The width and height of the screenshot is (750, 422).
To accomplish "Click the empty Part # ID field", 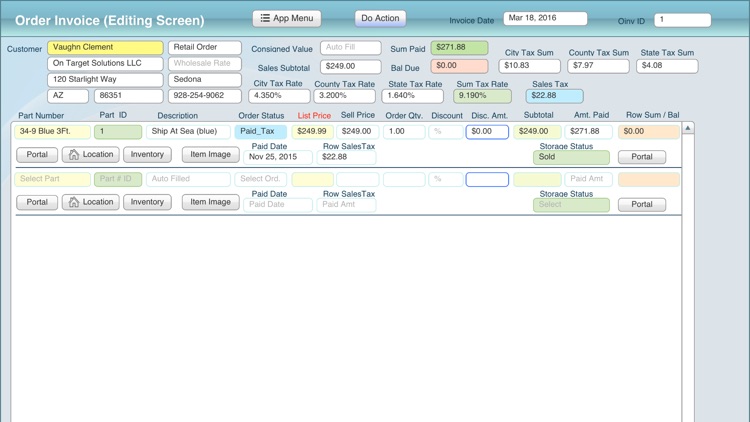I will (x=118, y=179).
